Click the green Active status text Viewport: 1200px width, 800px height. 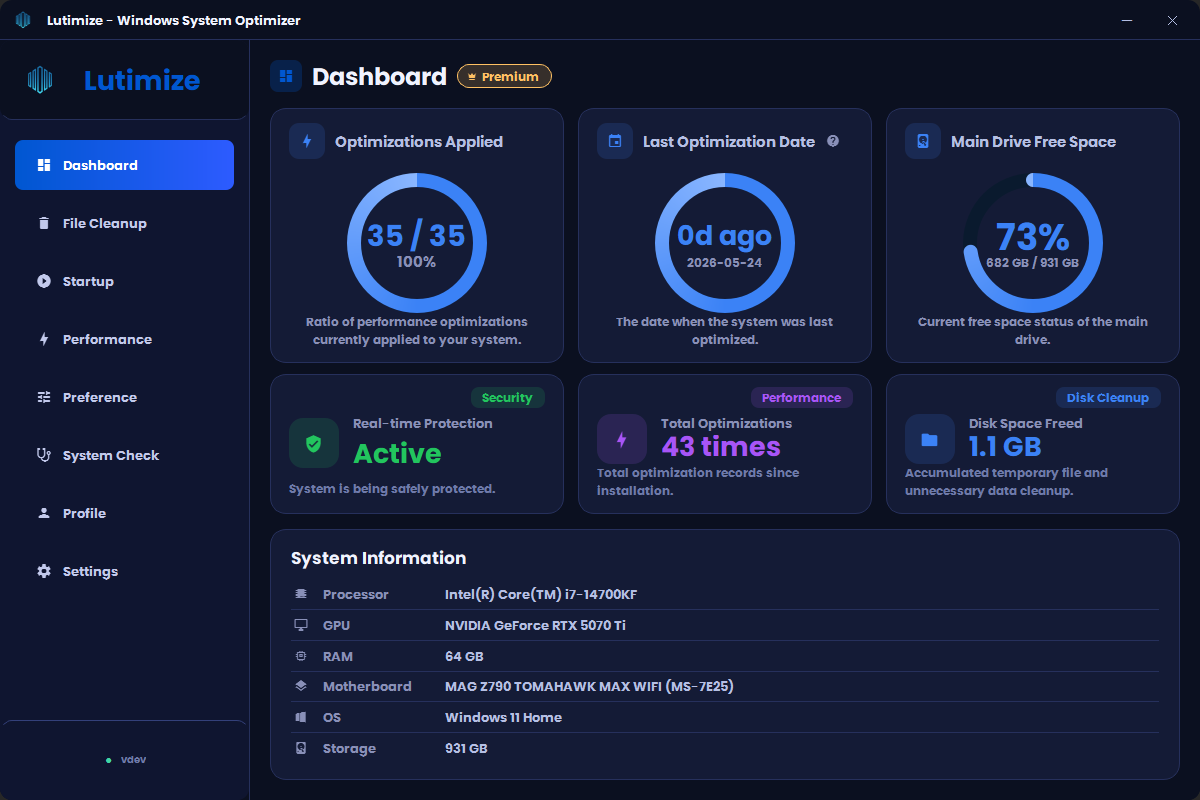coord(397,454)
